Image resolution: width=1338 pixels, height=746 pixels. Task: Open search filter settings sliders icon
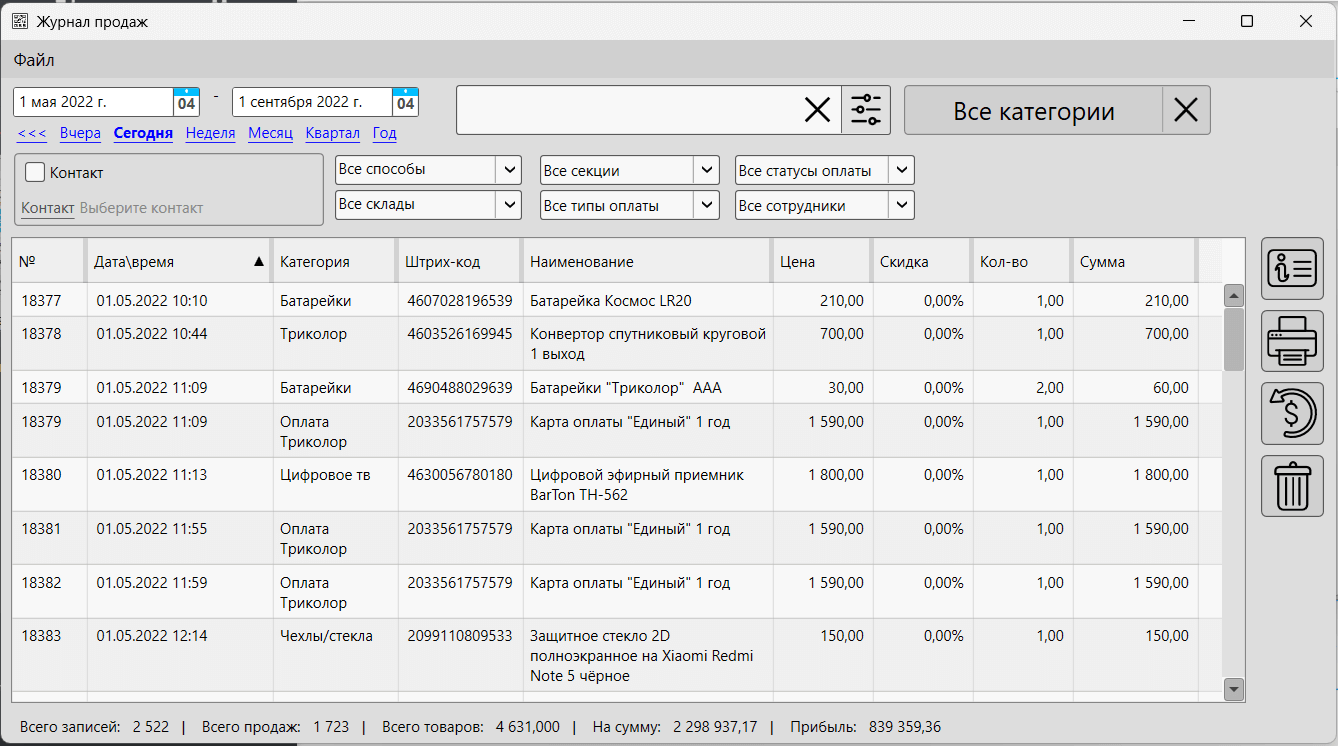point(866,110)
